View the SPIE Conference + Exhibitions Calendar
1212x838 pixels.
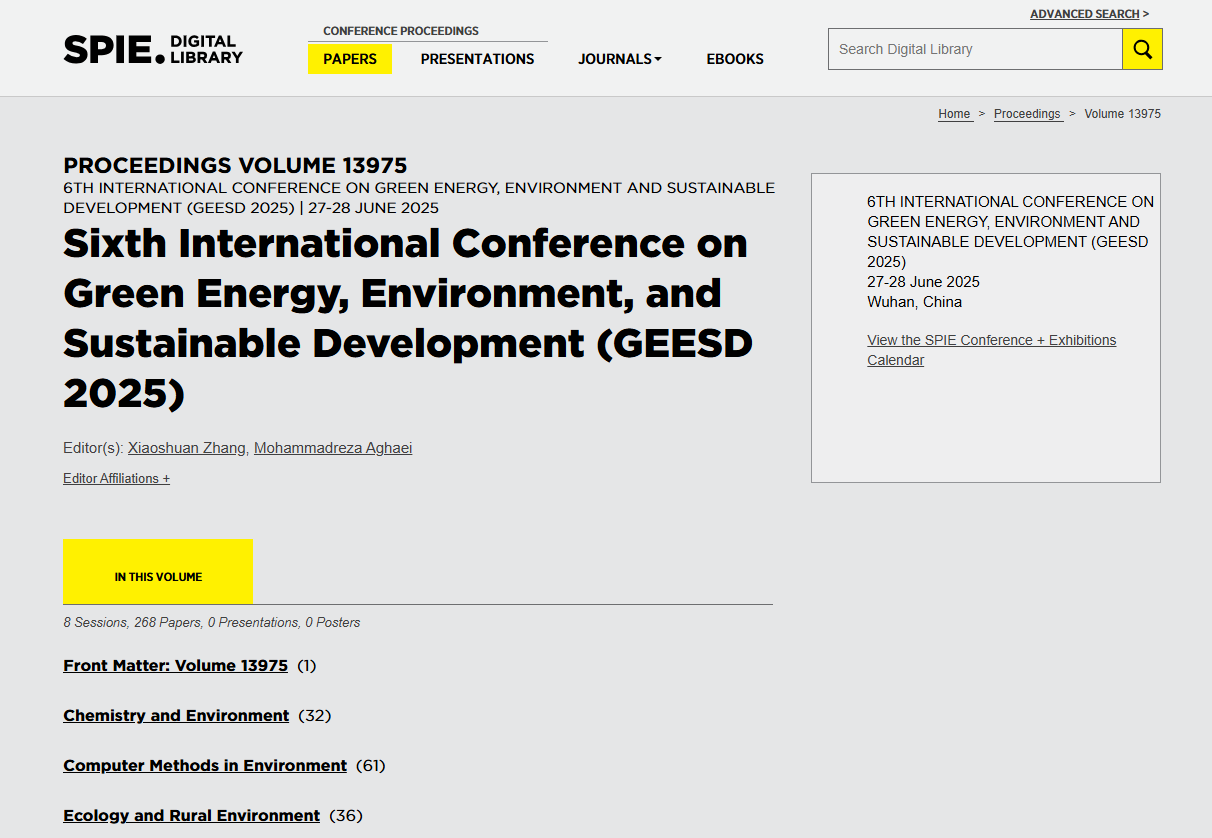[x=991, y=350]
